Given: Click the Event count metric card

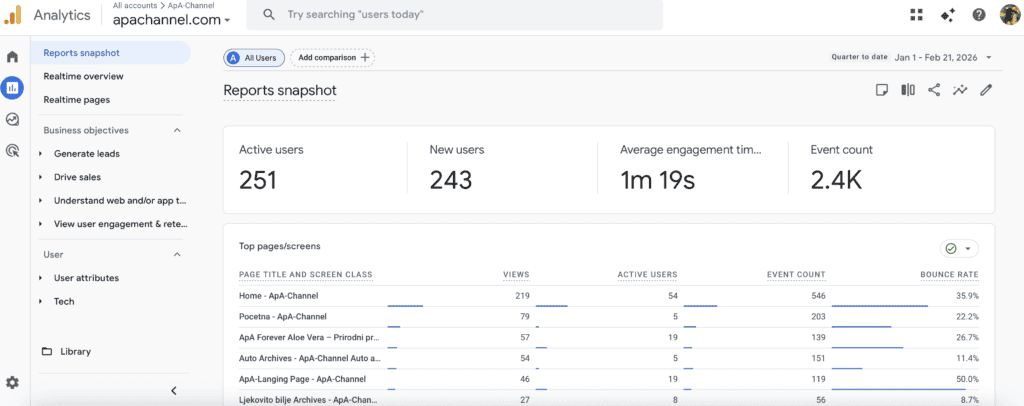Looking at the screenshot, I should [891, 170].
